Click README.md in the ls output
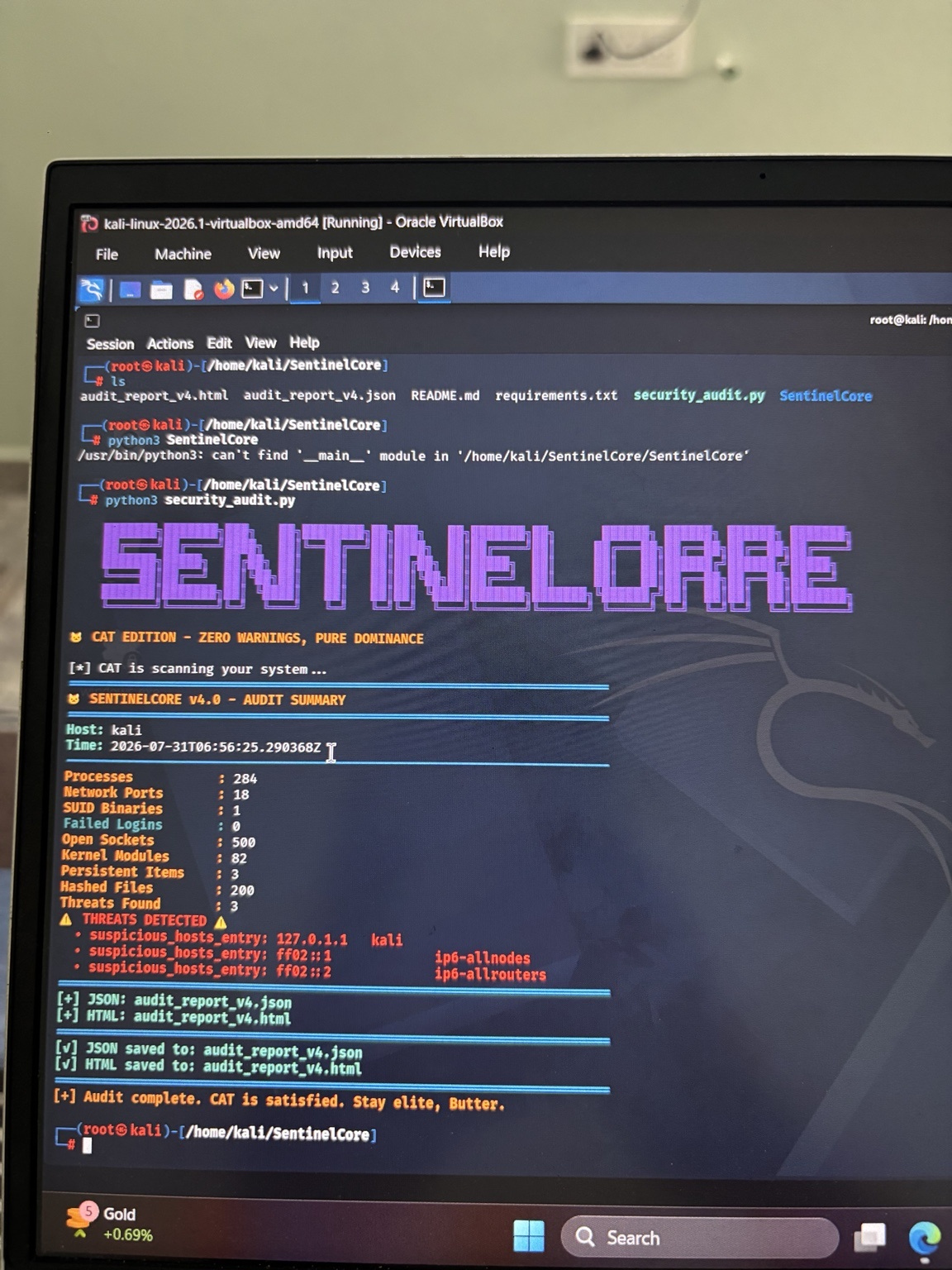Viewport: 952px width, 1270px height. pos(445,395)
